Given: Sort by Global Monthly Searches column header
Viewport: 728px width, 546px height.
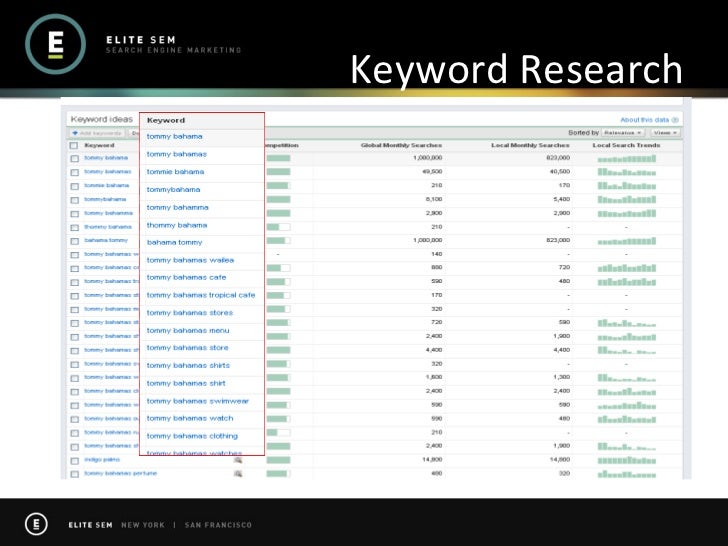Looking at the screenshot, I should coord(402,145).
